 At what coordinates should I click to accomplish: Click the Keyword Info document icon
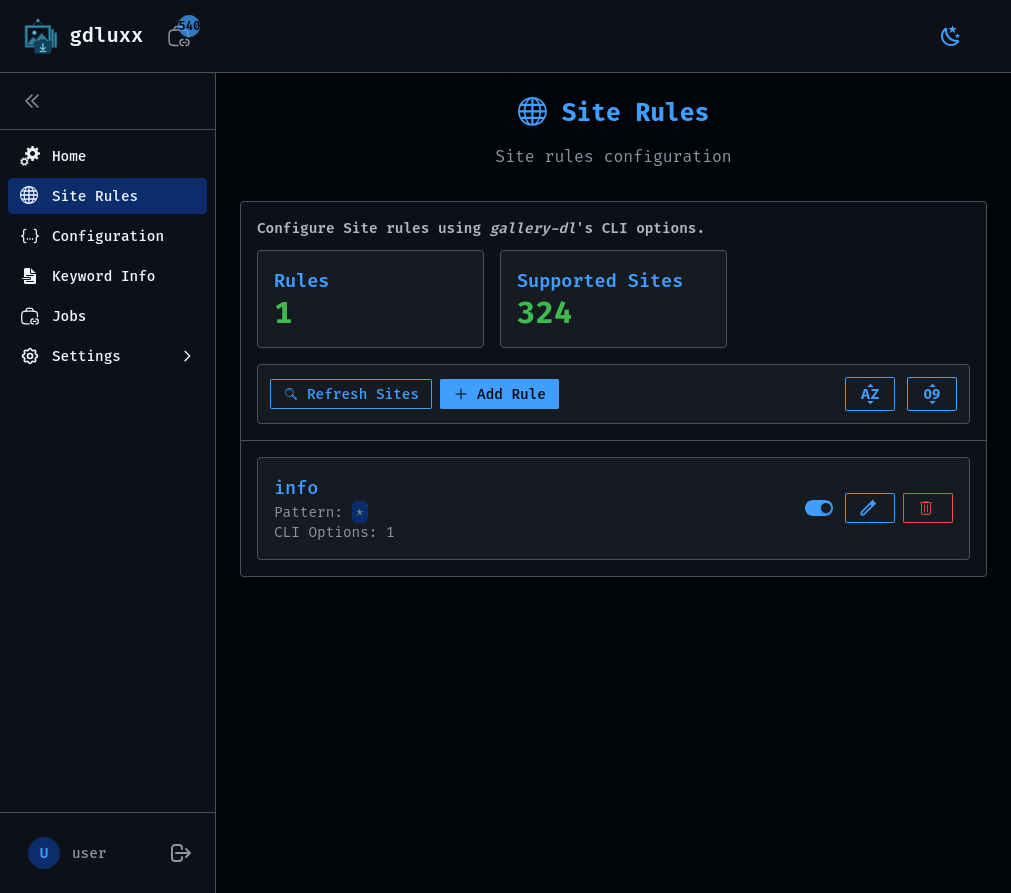pyautogui.click(x=30, y=275)
